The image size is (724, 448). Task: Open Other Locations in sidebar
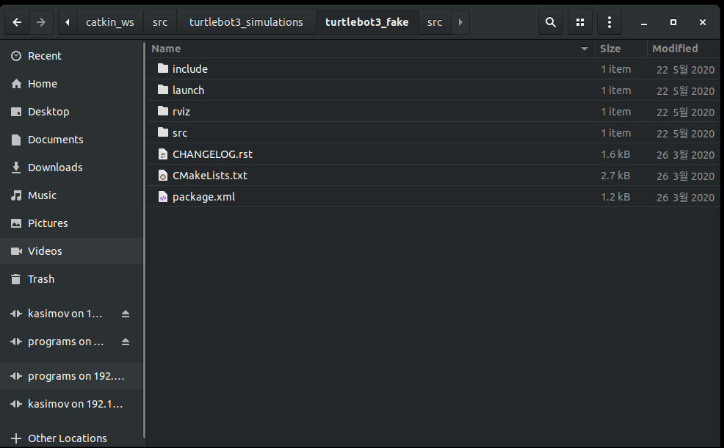pyautogui.click(x=67, y=438)
